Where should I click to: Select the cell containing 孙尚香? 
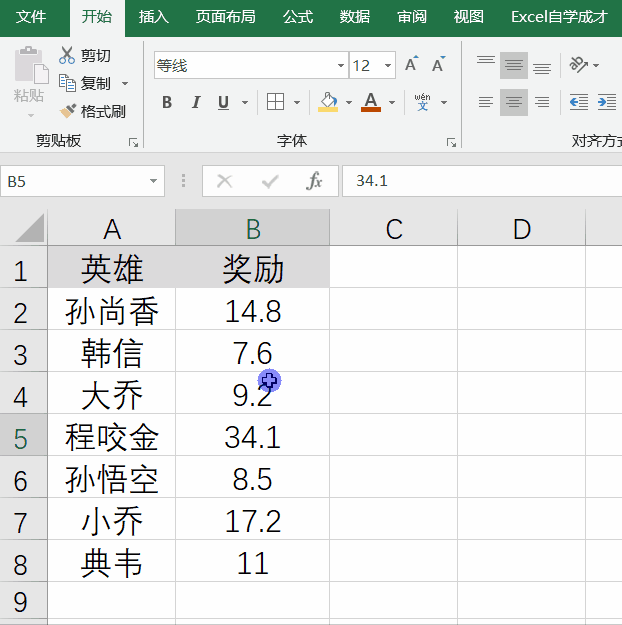point(112,309)
